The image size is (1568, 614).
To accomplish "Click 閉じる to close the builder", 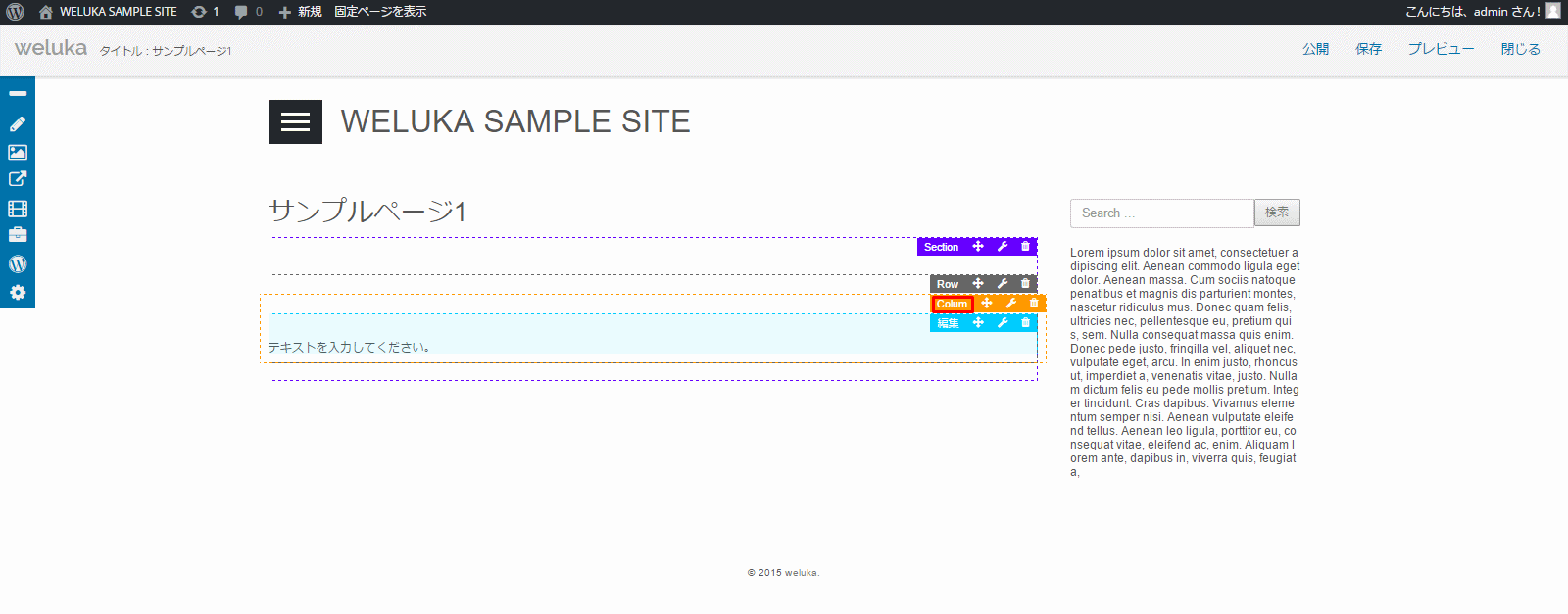I will click(x=1520, y=49).
